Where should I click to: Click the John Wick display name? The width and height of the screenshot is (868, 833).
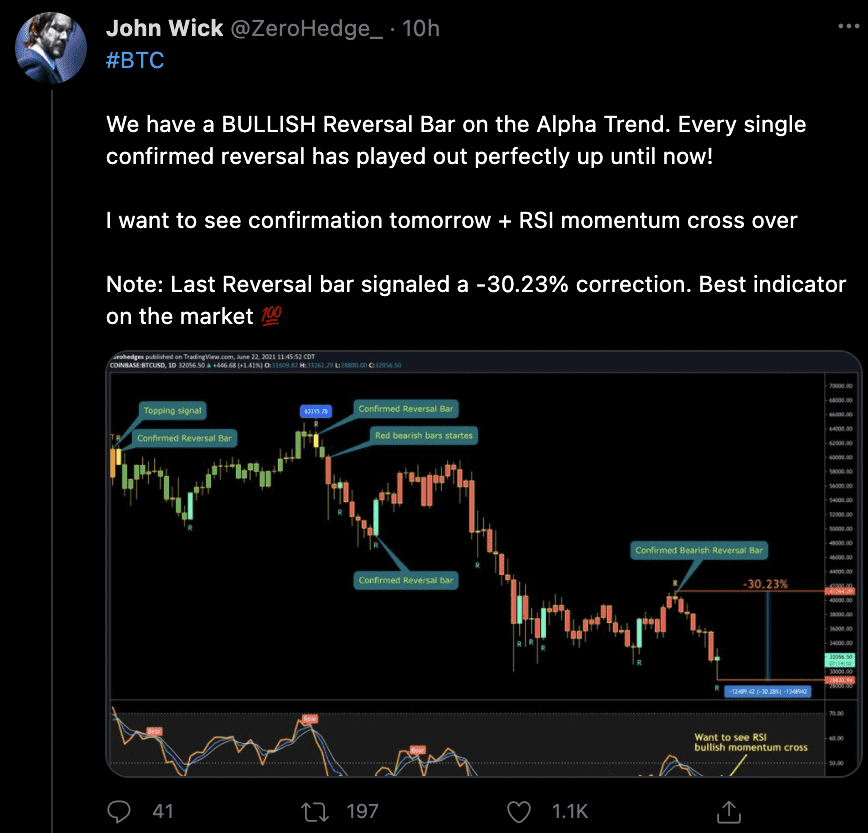[164, 29]
